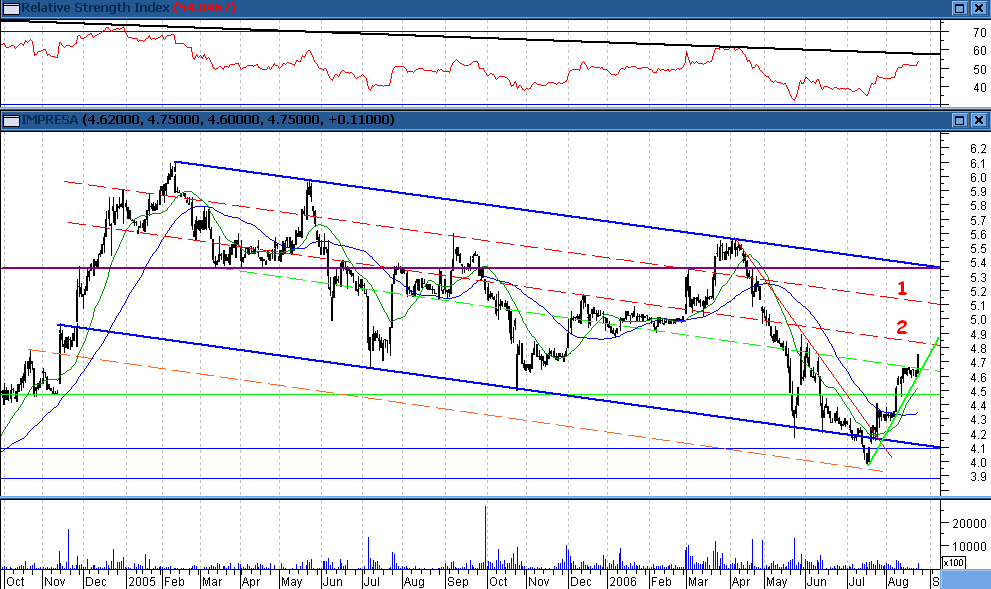
Task: Click the blue scroll area at bottom right
Action: click(x=966, y=580)
